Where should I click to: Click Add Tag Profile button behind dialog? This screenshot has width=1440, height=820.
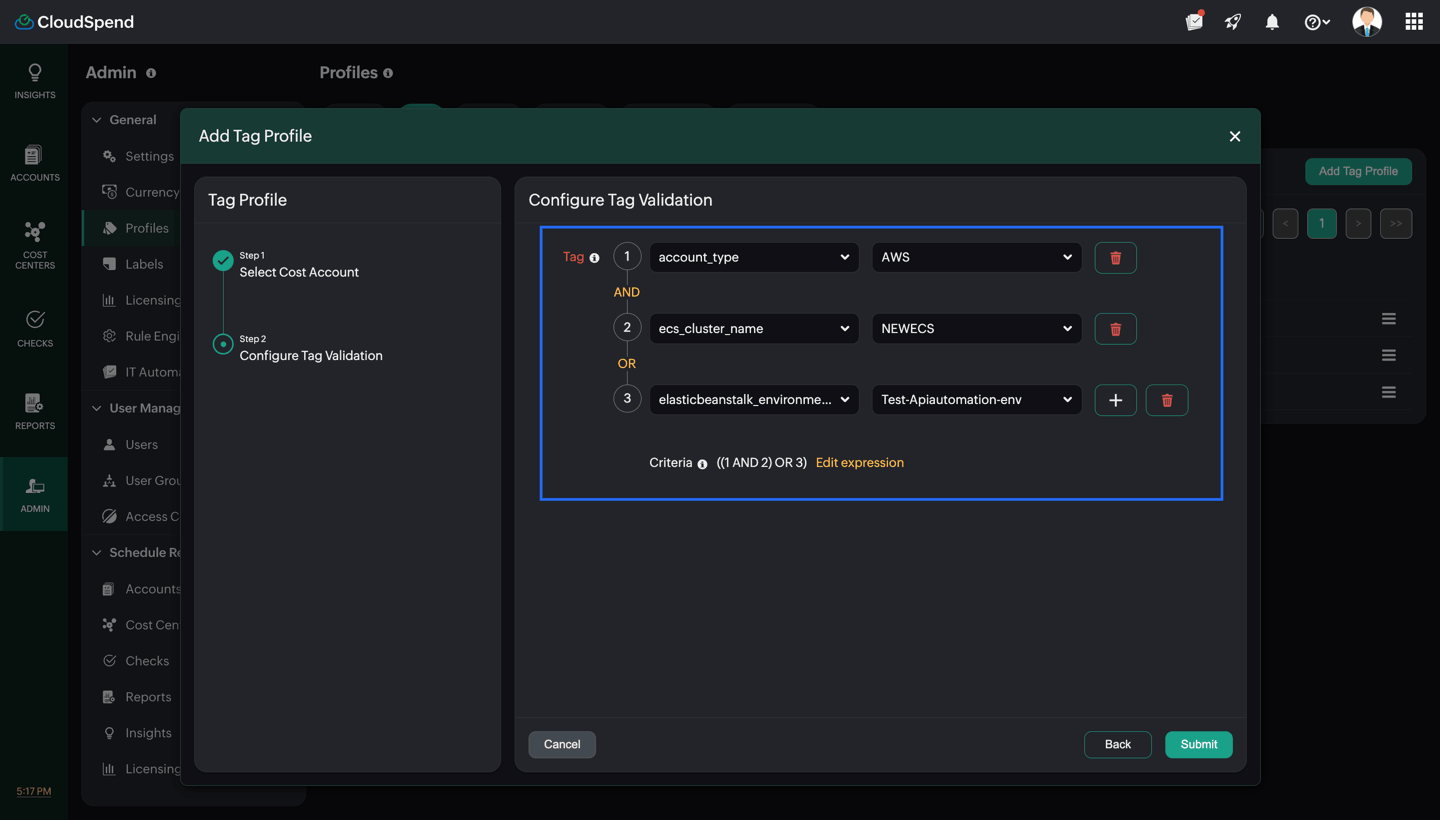click(1358, 171)
